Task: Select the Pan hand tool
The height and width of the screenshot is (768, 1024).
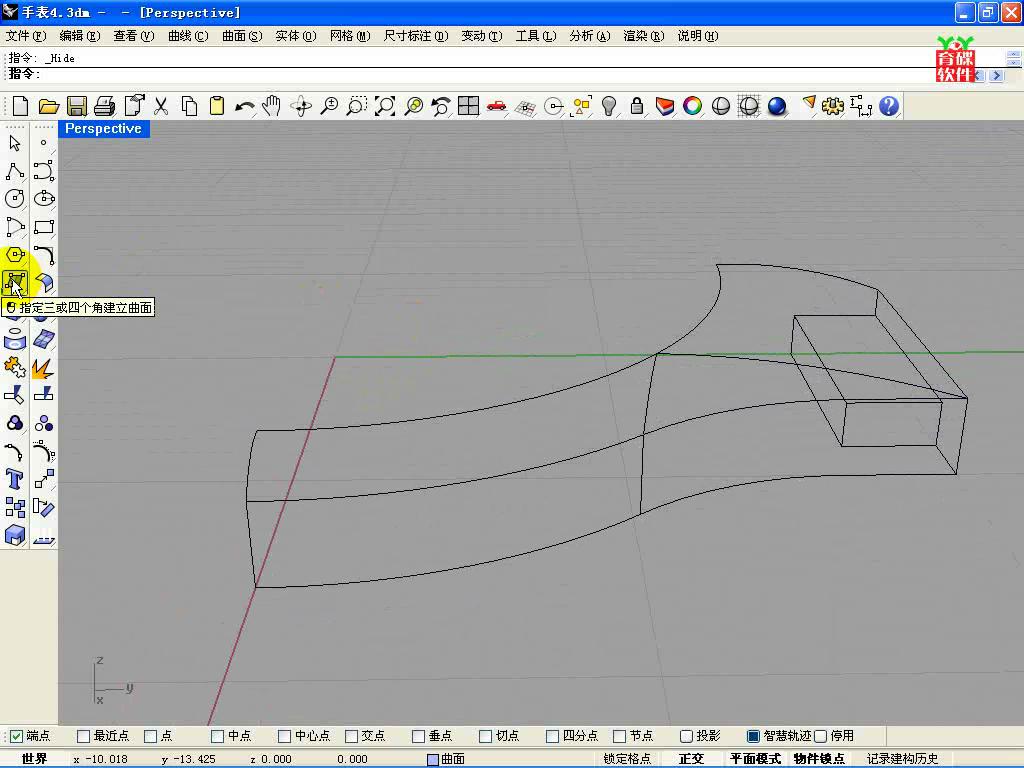Action: pyautogui.click(x=272, y=106)
